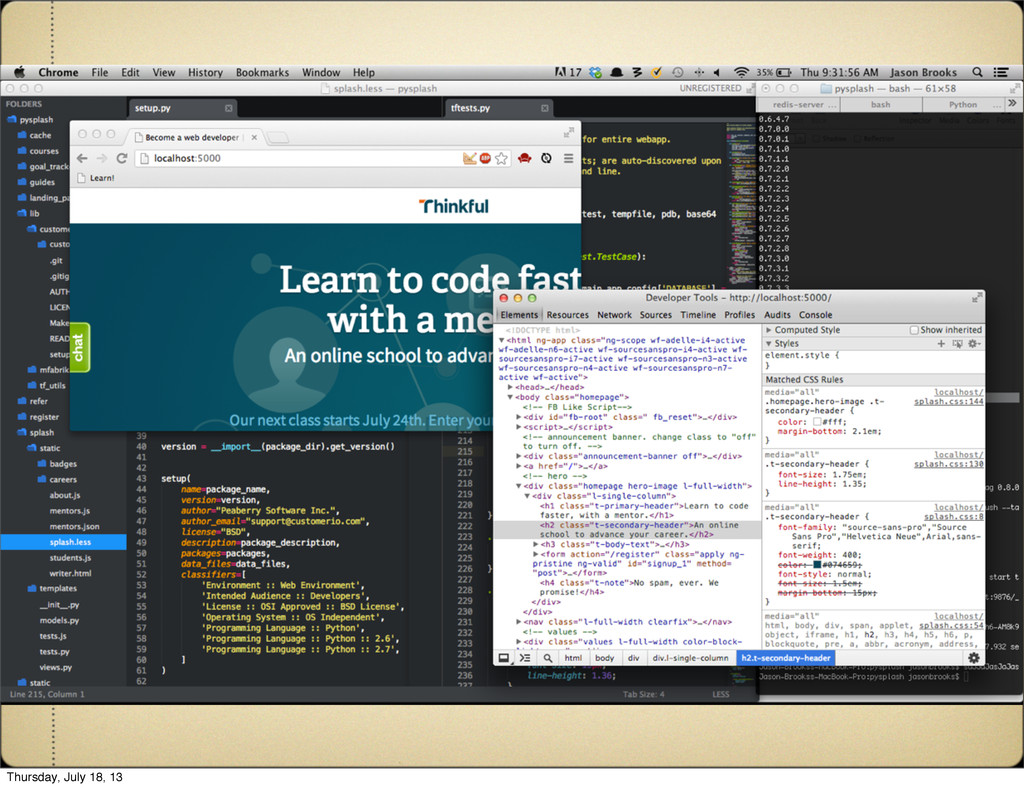The width and height of the screenshot is (1024, 788).
Task: Expand the head element node
Action: (x=510, y=387)
